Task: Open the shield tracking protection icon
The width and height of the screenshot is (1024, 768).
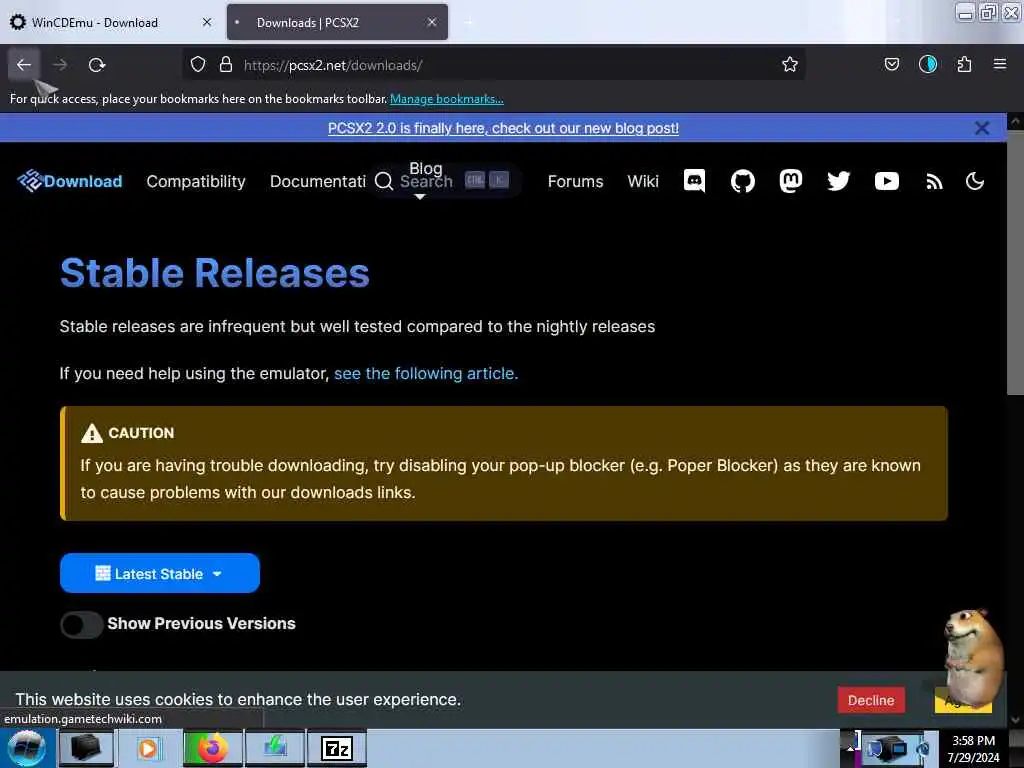Action: (x=198, y=65)
